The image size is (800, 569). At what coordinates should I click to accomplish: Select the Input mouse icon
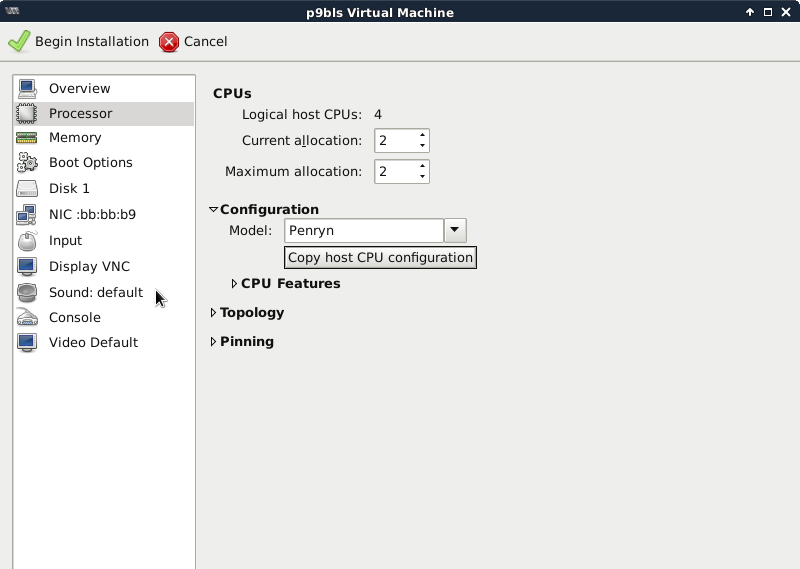(27, 241)
